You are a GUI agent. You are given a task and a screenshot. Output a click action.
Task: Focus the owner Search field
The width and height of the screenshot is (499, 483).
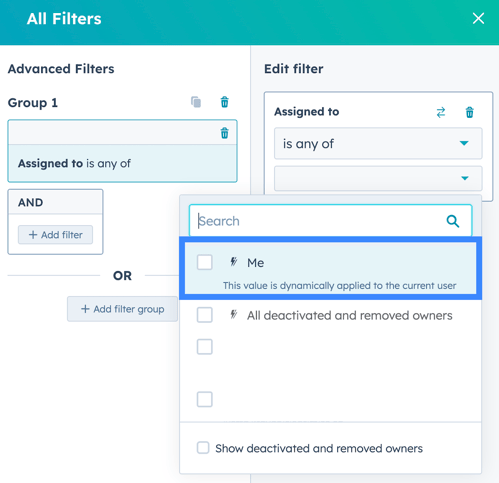331,221
